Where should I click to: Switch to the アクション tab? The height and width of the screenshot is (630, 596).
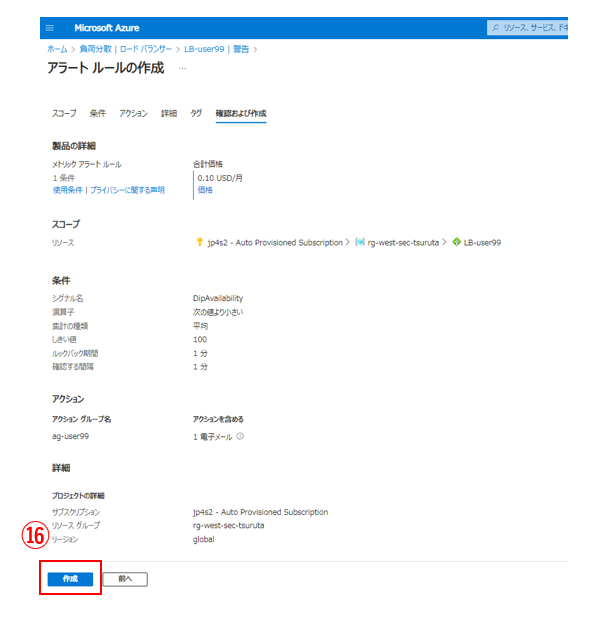point(133,113)
